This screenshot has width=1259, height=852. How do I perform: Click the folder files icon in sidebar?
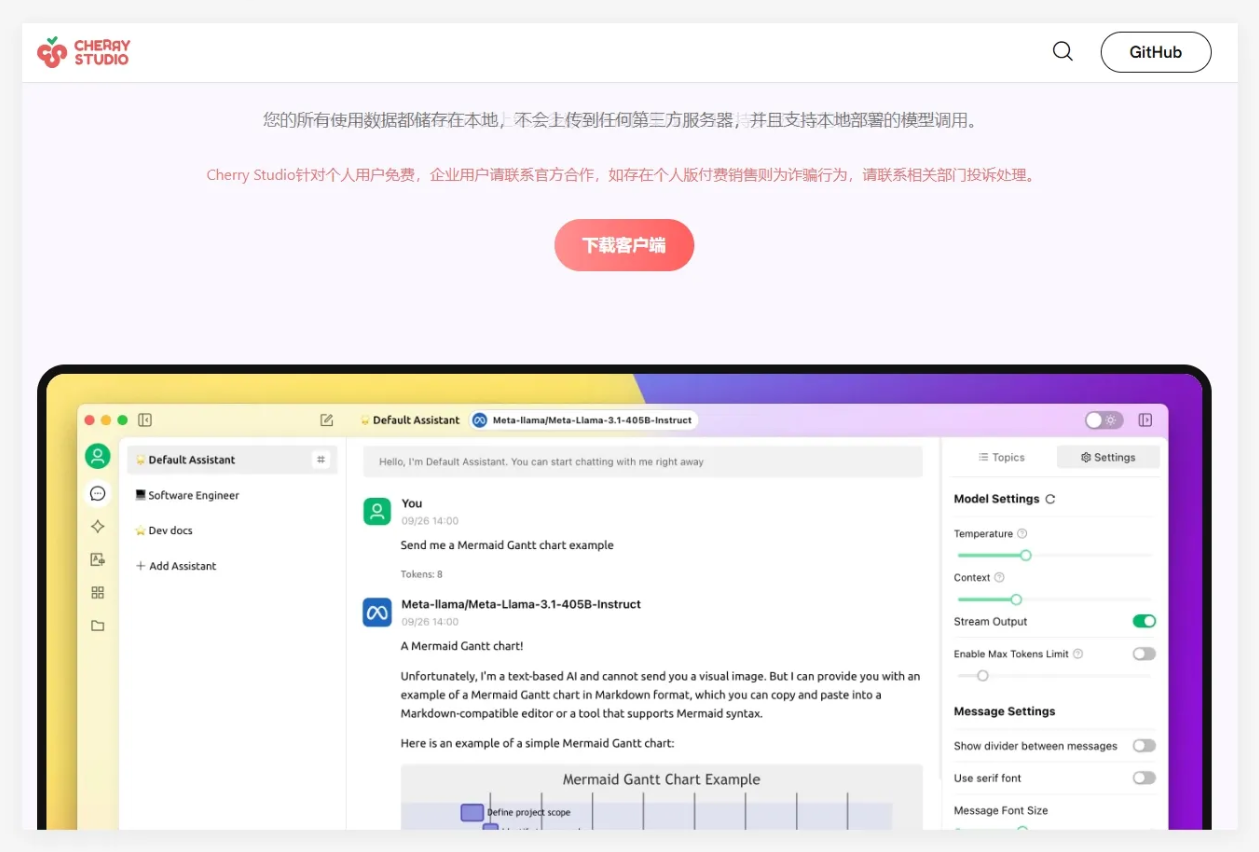click(98, 626)
